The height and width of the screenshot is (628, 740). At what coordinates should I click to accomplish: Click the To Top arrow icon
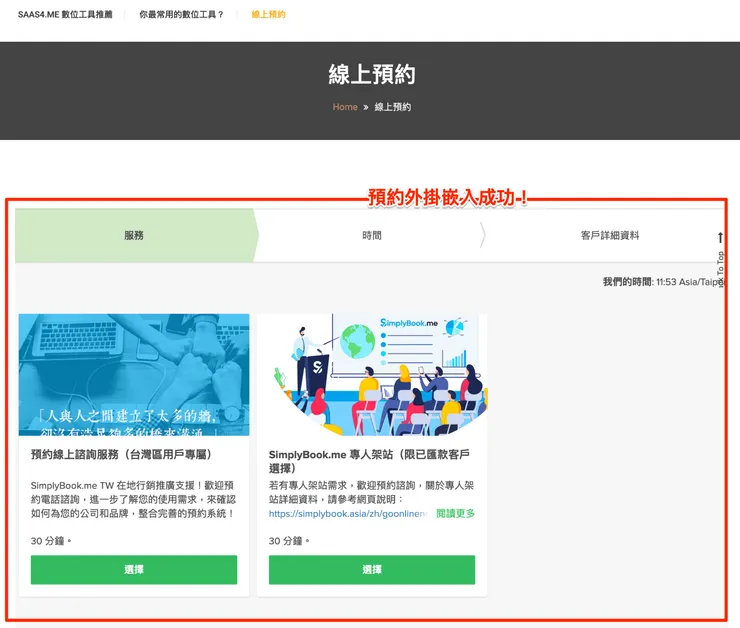(x=720, y=238)
